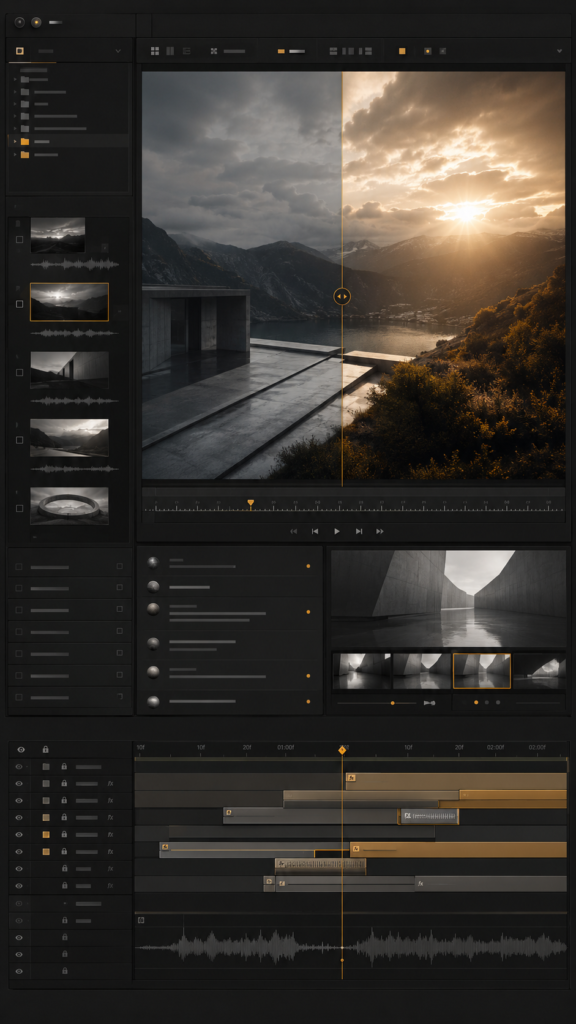Select the first pagination dot below the filmstrip

(x=476, y=703)
